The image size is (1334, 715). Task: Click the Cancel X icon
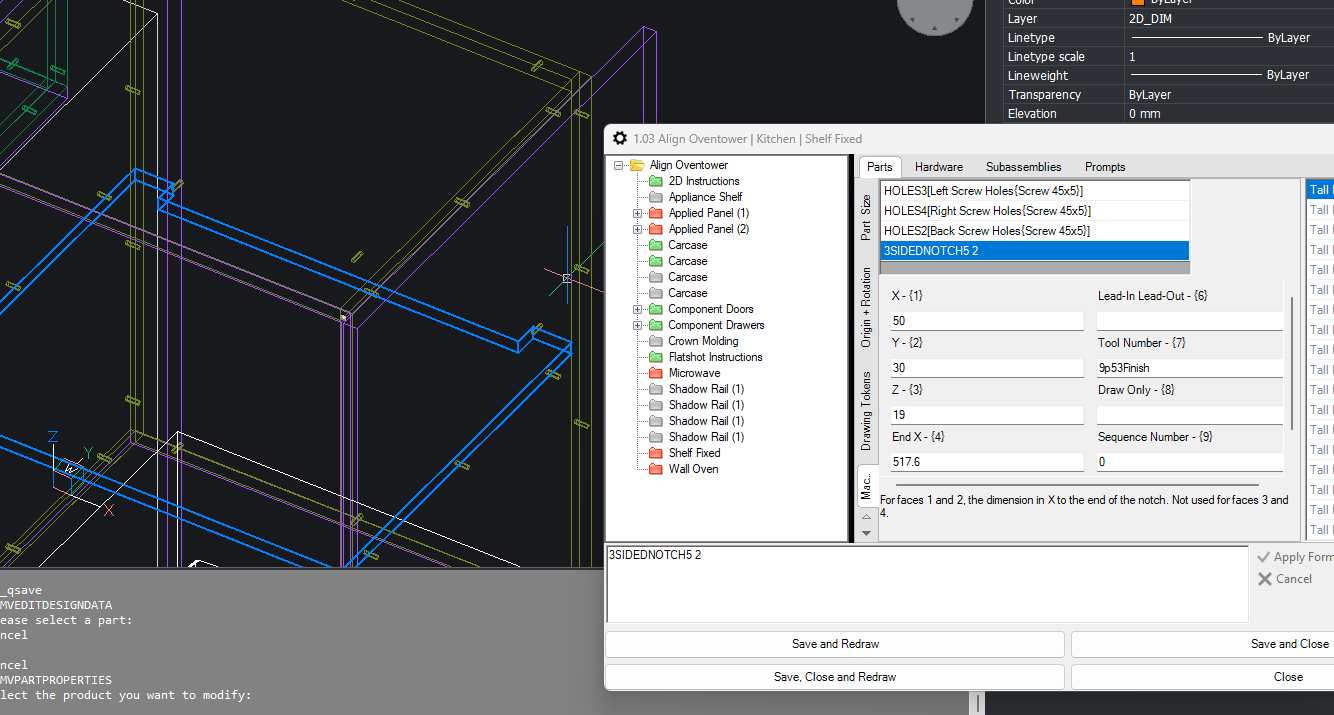1264,579
